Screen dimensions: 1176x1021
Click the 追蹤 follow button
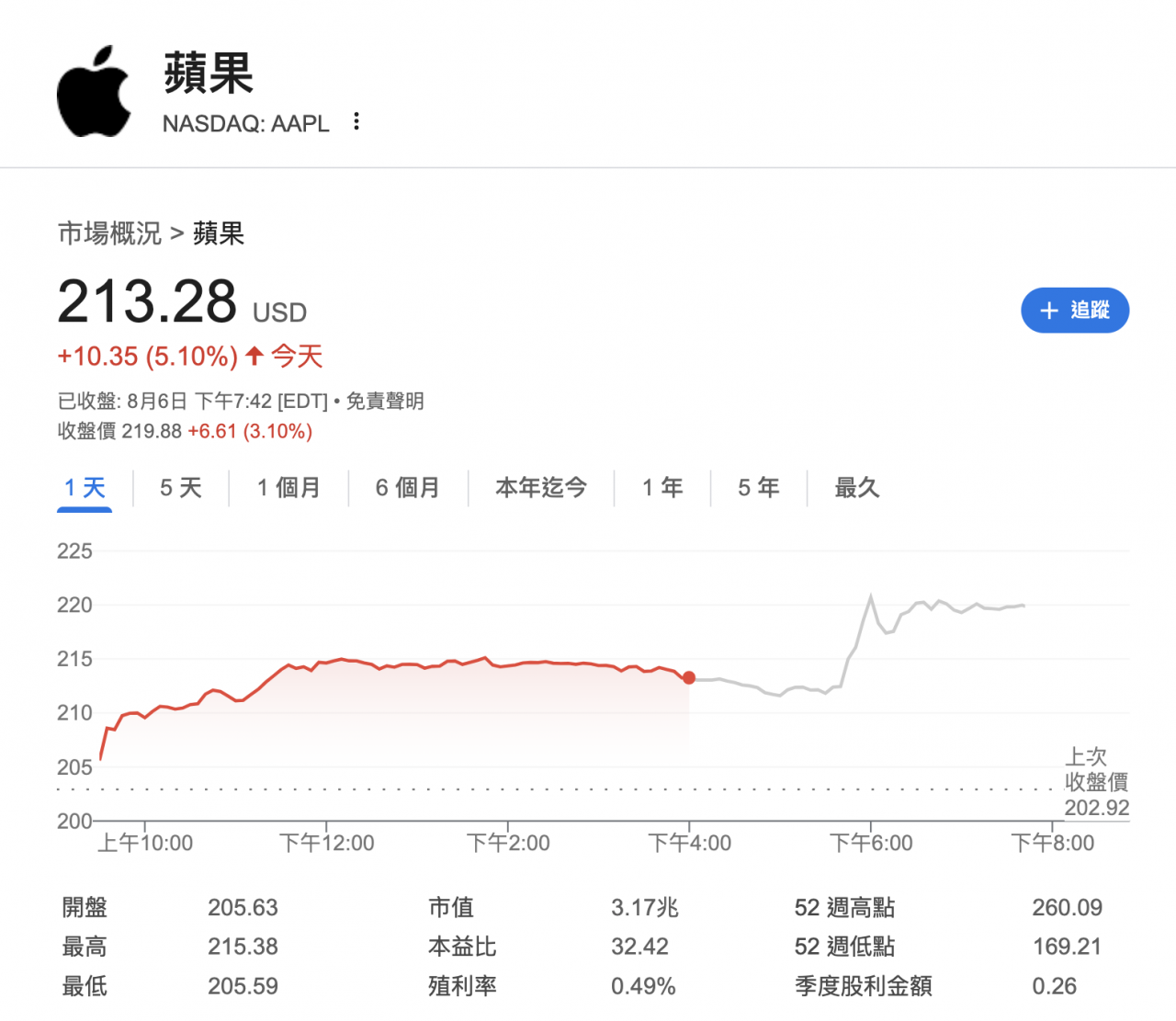click(1075, 311)
